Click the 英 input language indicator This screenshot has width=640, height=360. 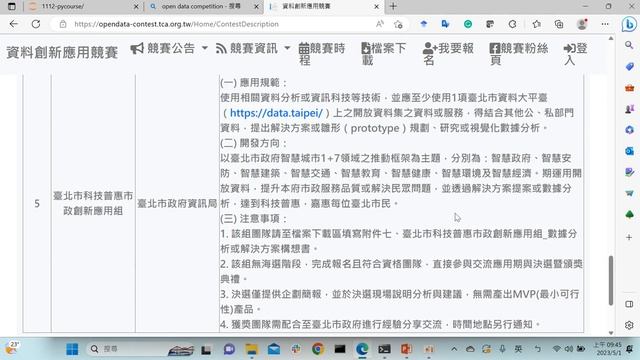(518, 349)
